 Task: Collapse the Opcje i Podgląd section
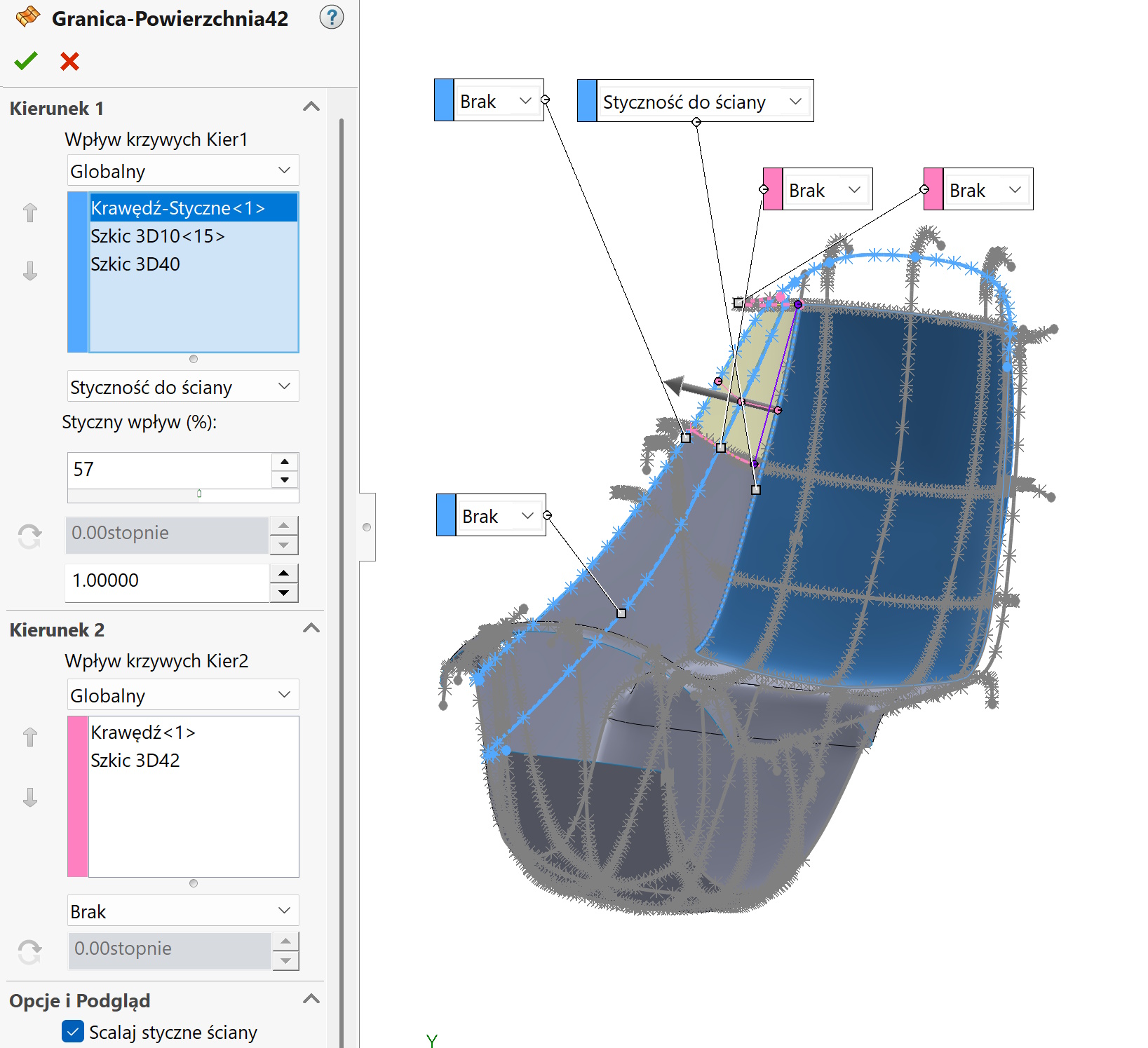click(311, 1000)
